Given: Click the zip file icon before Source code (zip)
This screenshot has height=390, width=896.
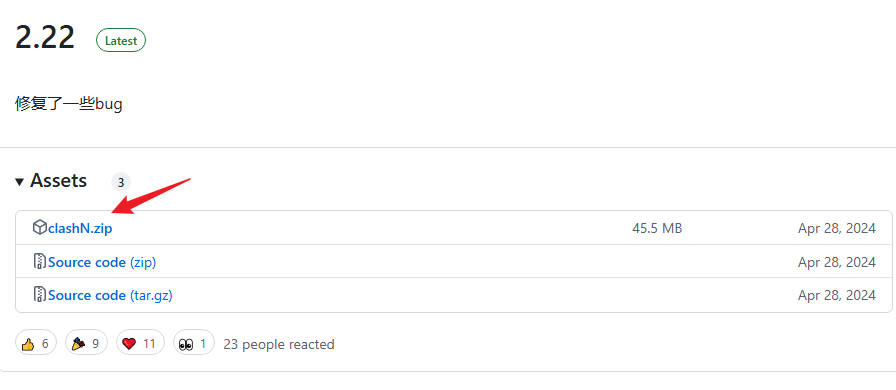Looking at the screenshot, I should point(39,261).
